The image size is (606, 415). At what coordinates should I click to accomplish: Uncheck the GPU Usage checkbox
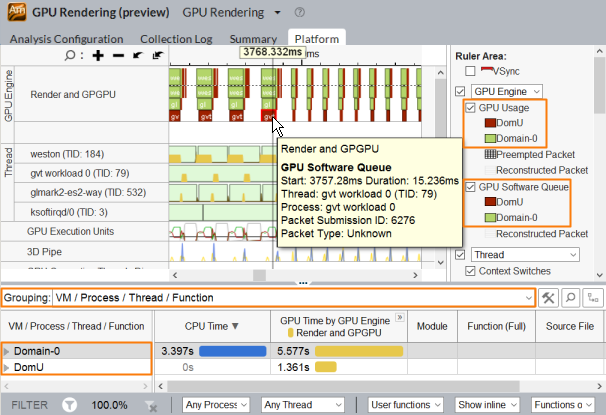pyautogui.click(x=470, y=108)
